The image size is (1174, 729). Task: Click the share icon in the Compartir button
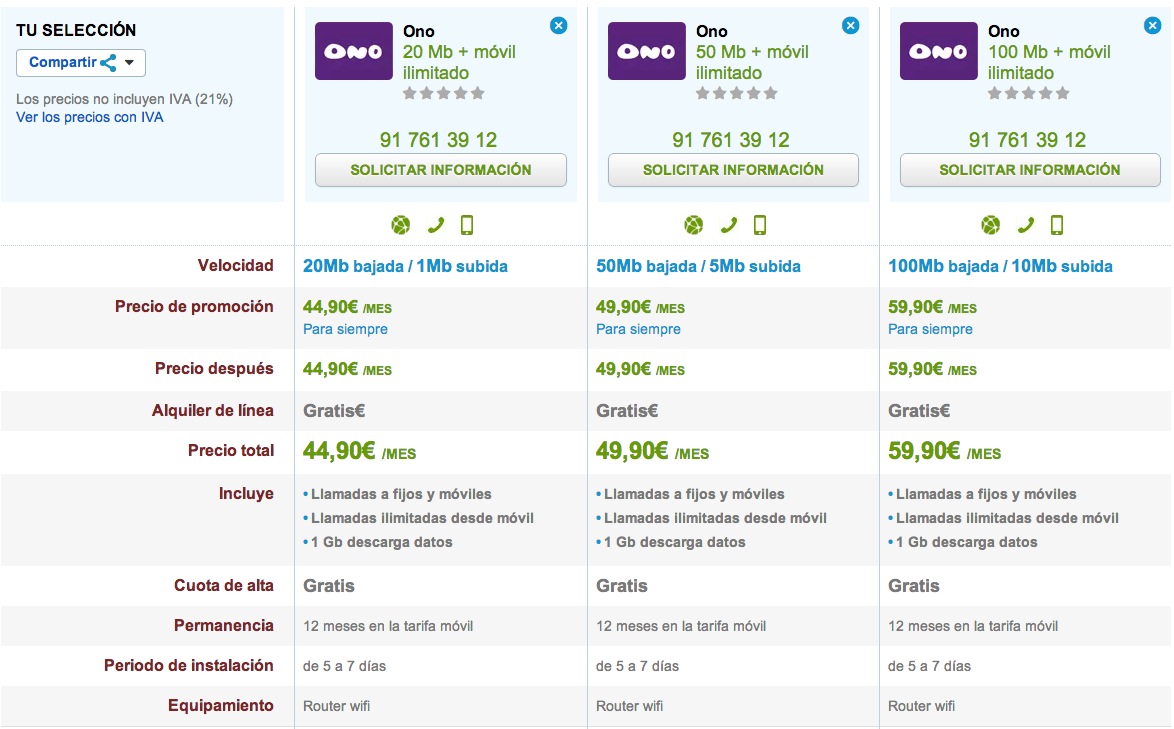[109, 63]
